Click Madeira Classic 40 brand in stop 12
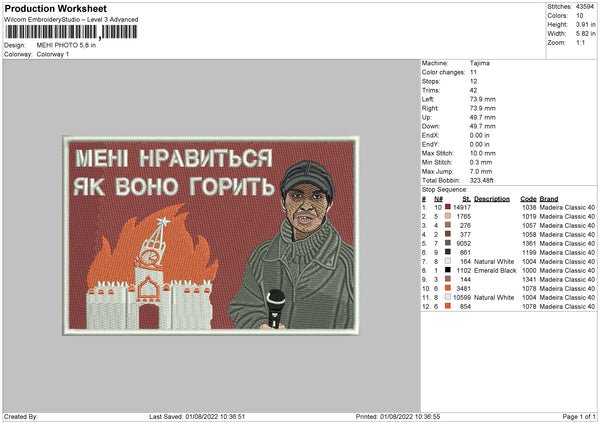 pos(567,307)
